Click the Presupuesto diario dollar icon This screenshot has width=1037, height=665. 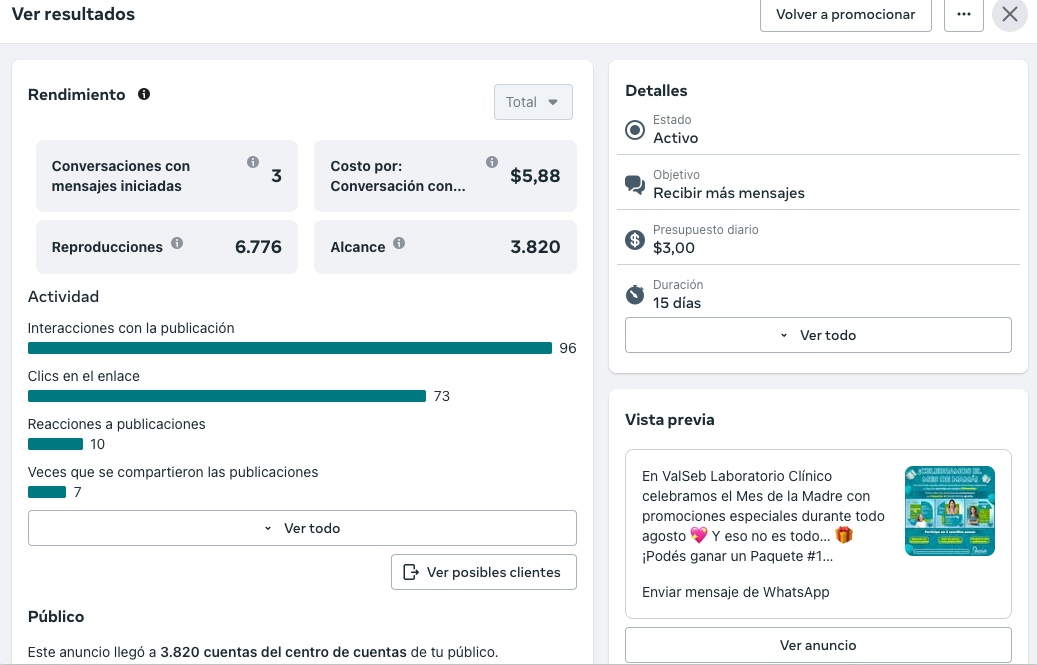(x=635, y=240)
